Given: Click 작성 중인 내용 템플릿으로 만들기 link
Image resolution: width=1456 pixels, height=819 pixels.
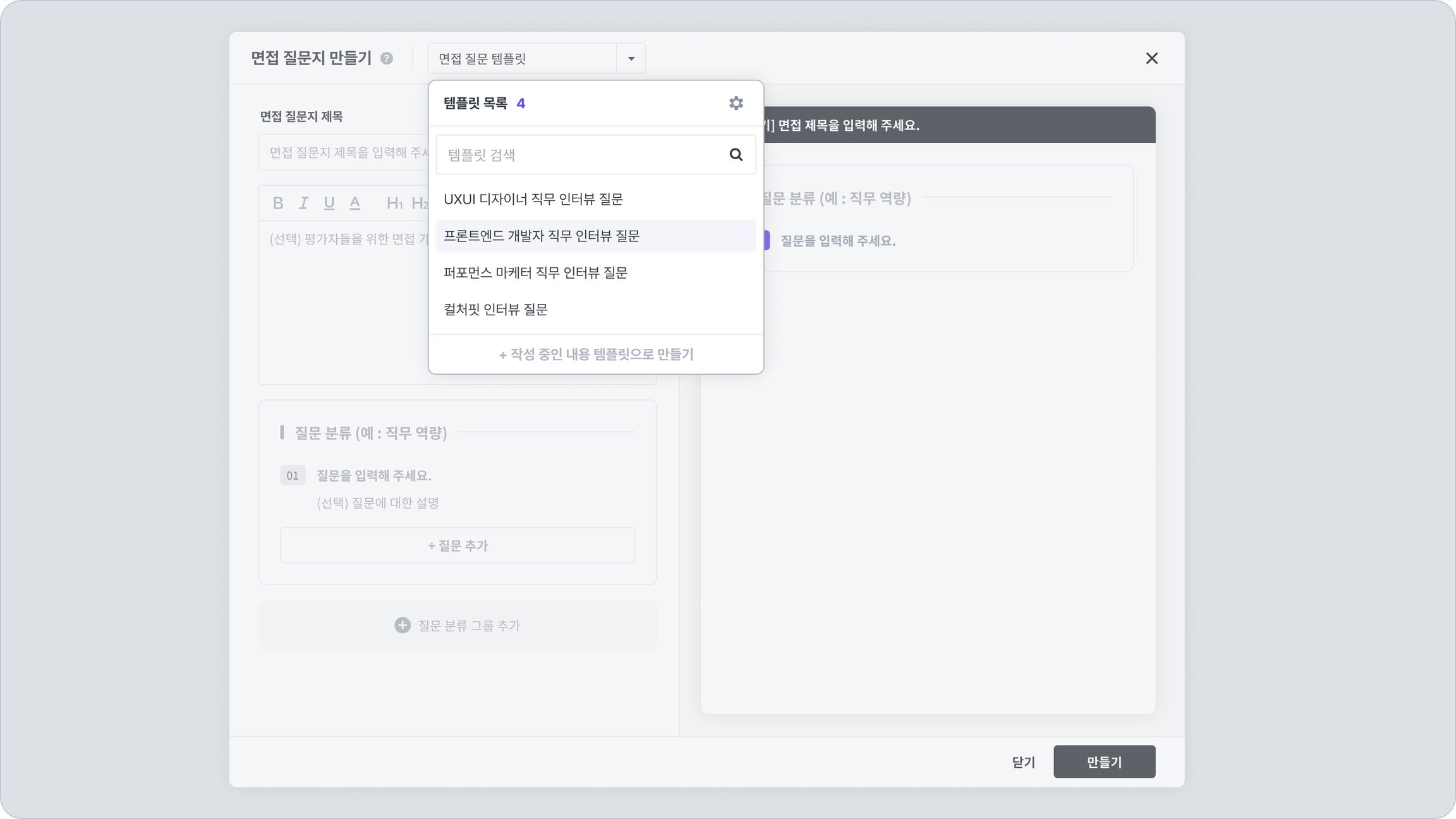Looking at the screenshot, I should [x=596, y=355].
